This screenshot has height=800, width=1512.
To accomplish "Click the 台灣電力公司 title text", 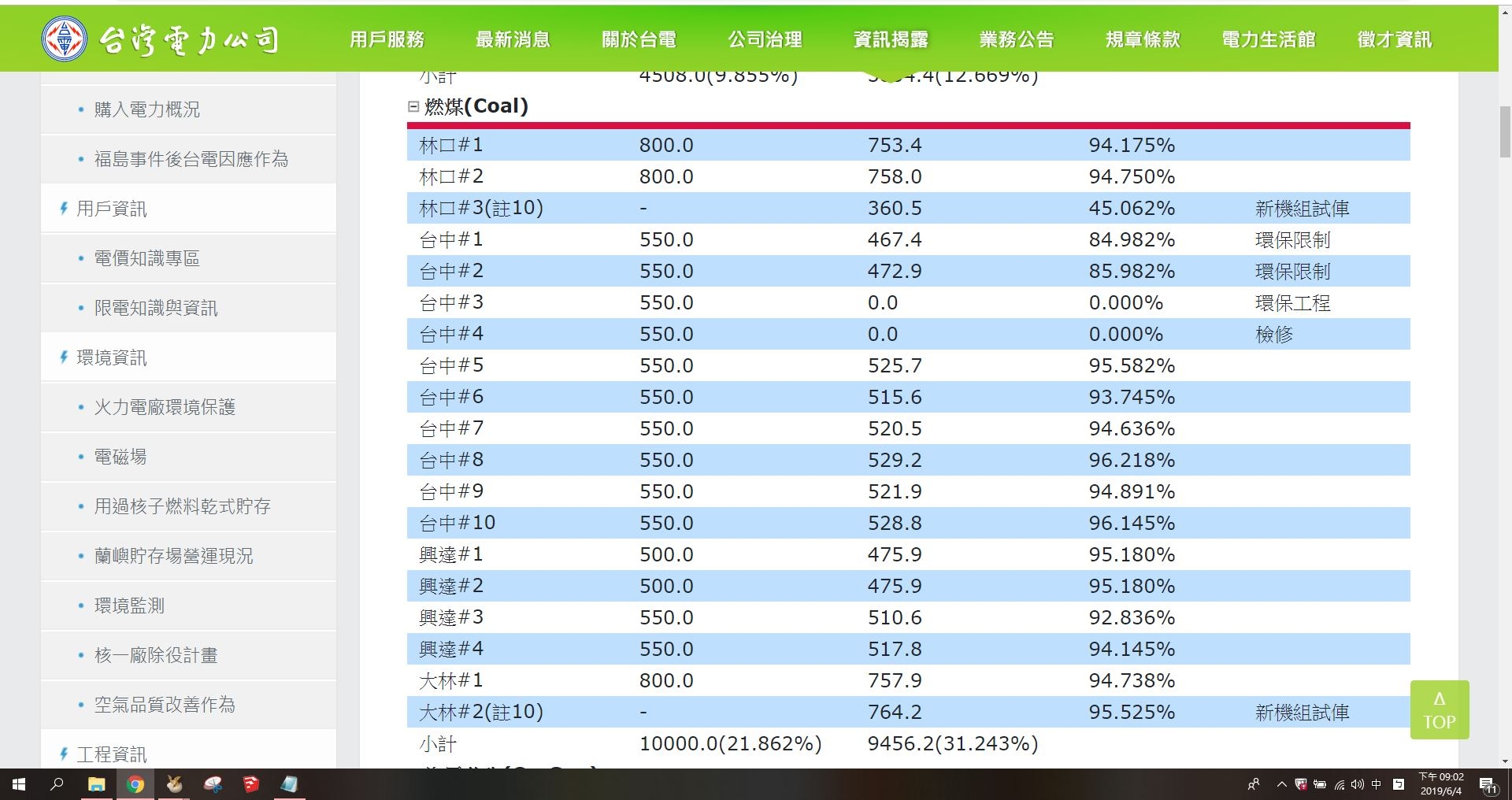I will point(190,39).
